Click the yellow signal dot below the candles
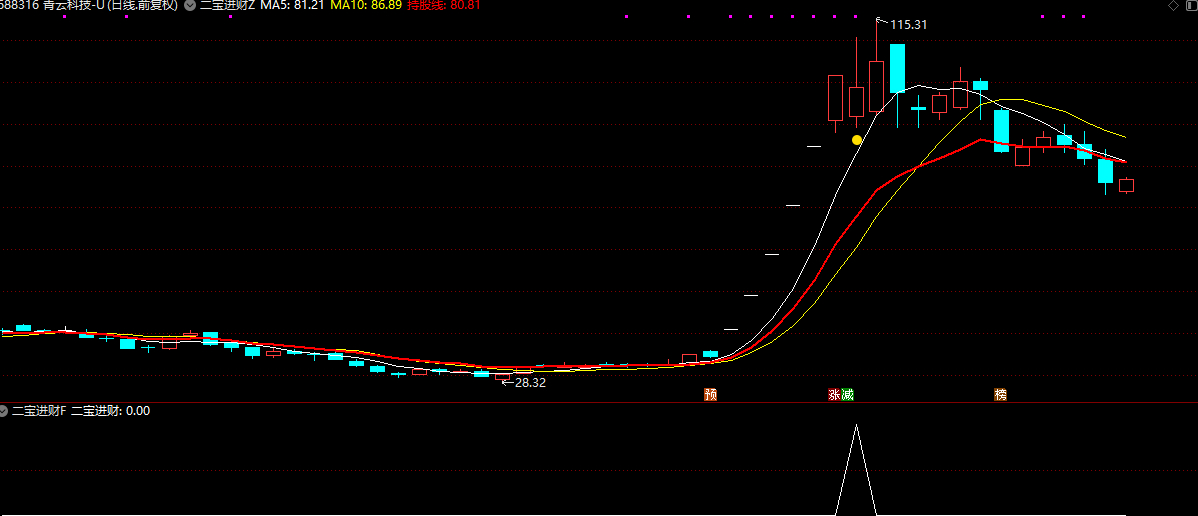 point(857,140)
